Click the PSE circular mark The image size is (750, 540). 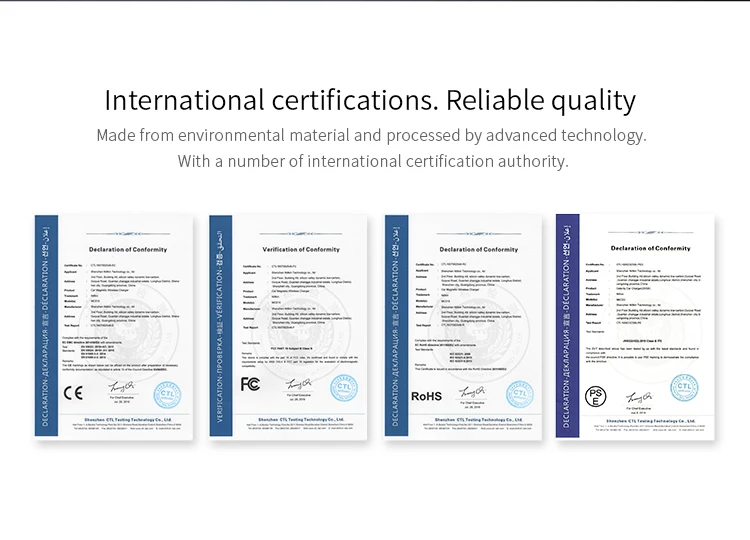(x=596, y=397)
